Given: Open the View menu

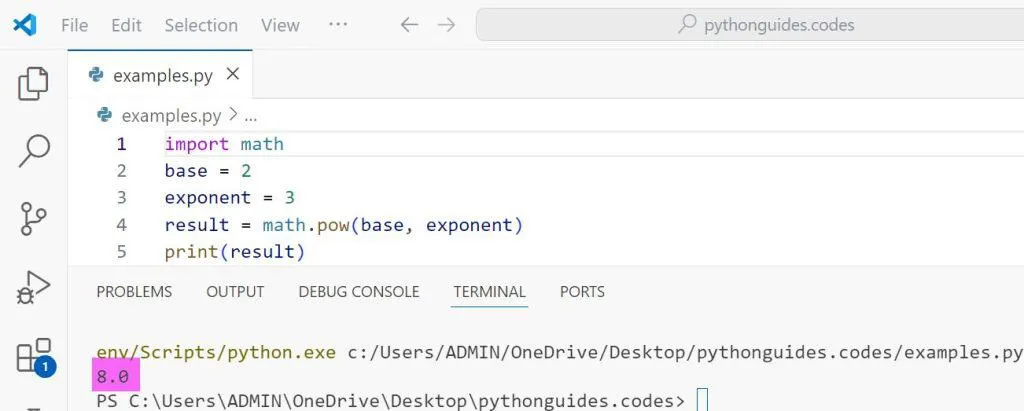Looking at the screenshot, I should (280, 25).
